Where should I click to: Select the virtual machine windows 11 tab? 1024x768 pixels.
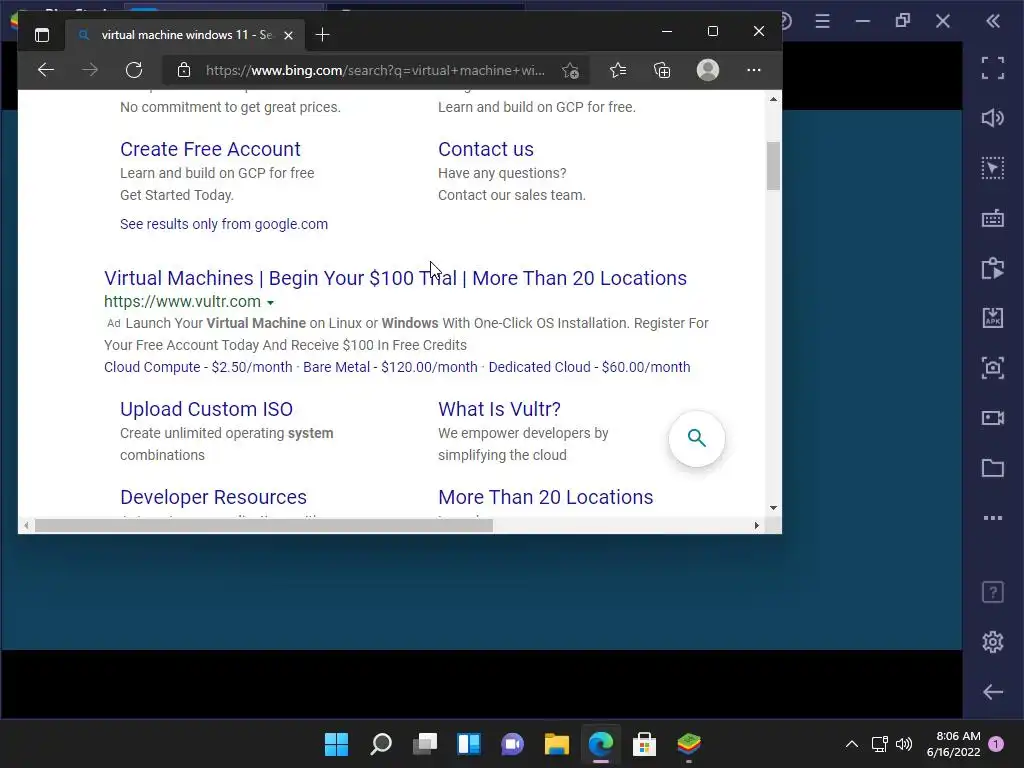[x=186, y=35]
